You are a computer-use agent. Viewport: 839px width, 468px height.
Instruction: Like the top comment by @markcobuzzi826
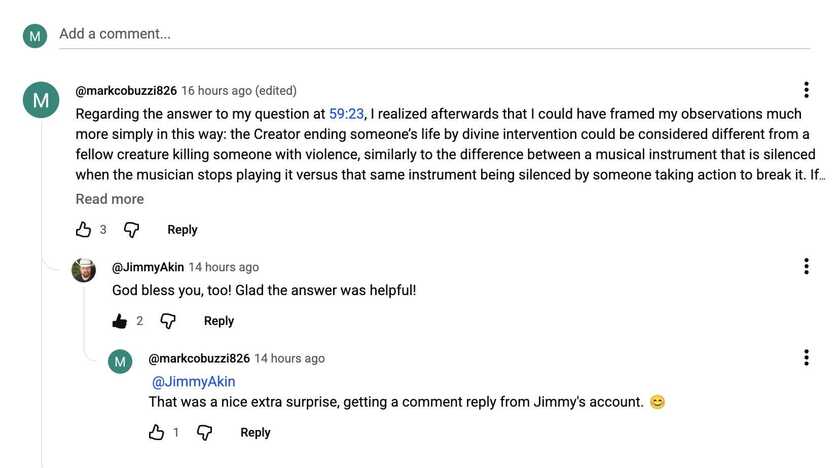pos(83,229)
